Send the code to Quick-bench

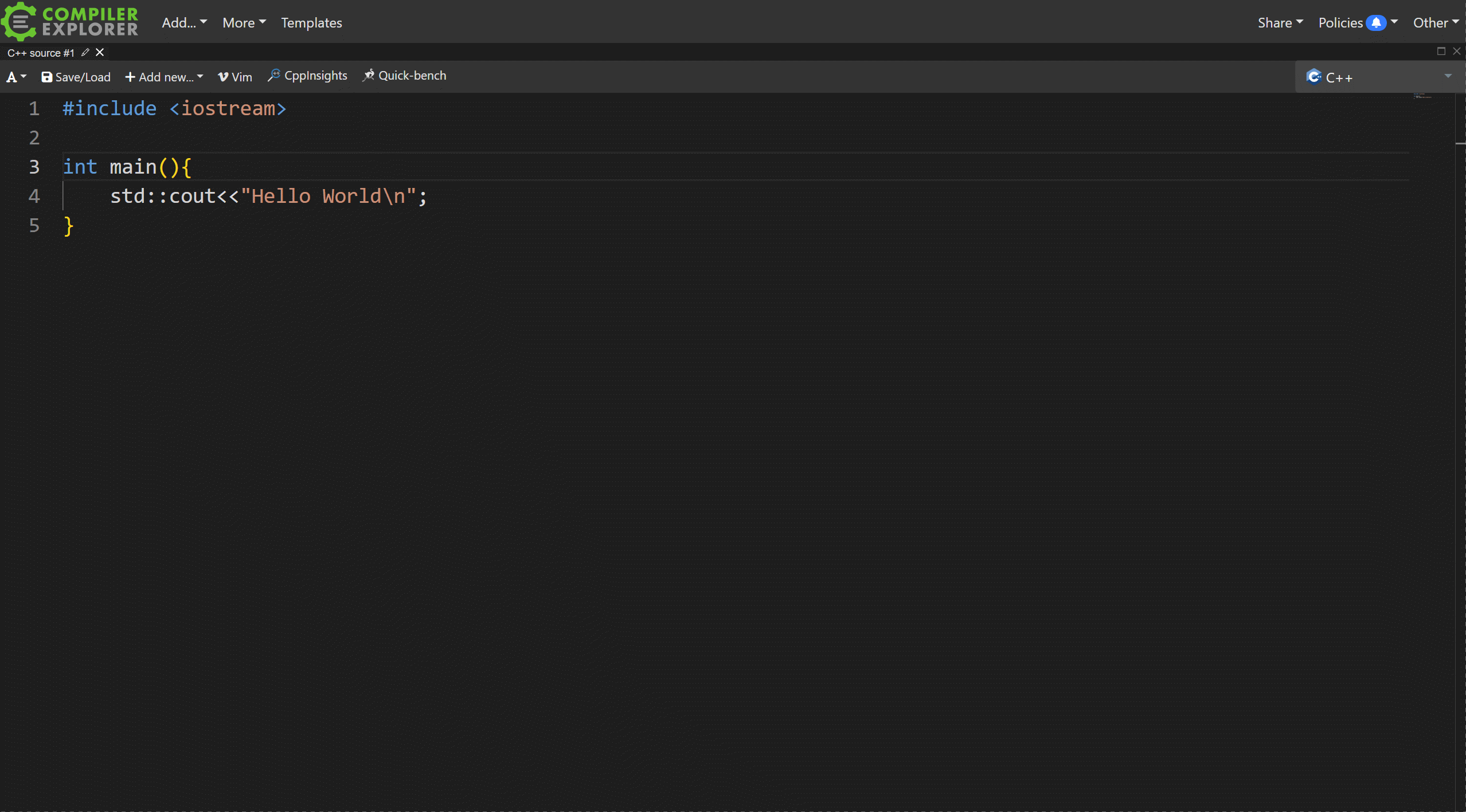404,76
